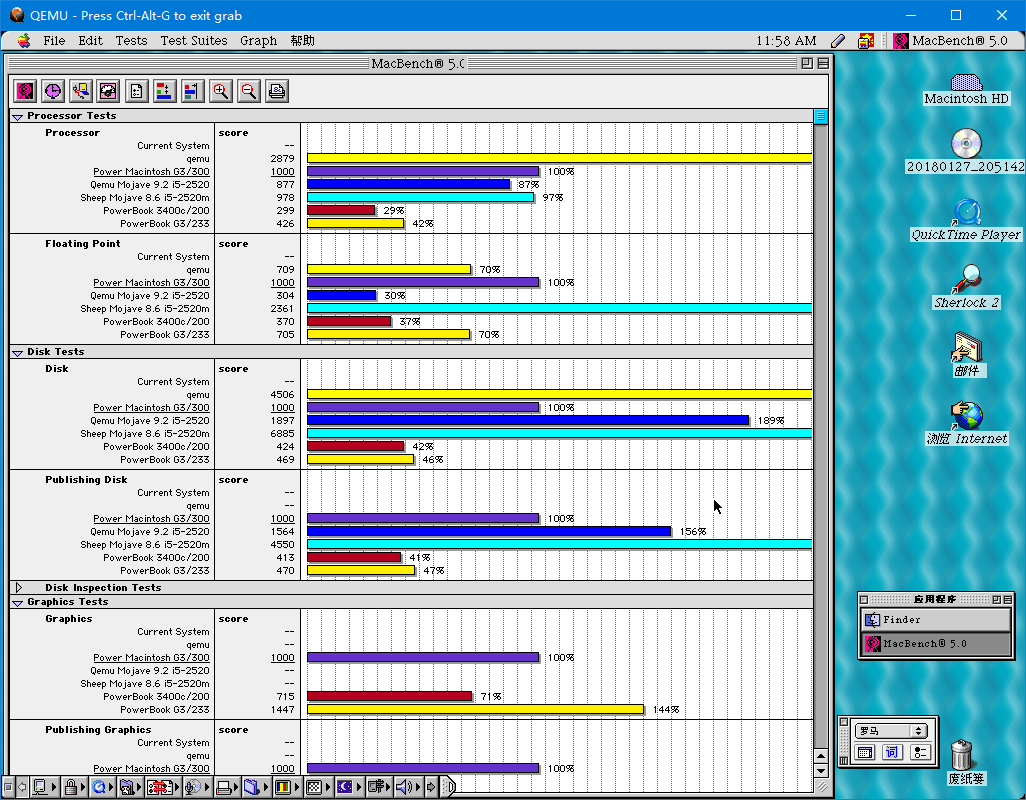Open the 罗马 input method dropdown
This screenshot has height=800, width=1026.
pyautogui.click(x=891, y=731)
